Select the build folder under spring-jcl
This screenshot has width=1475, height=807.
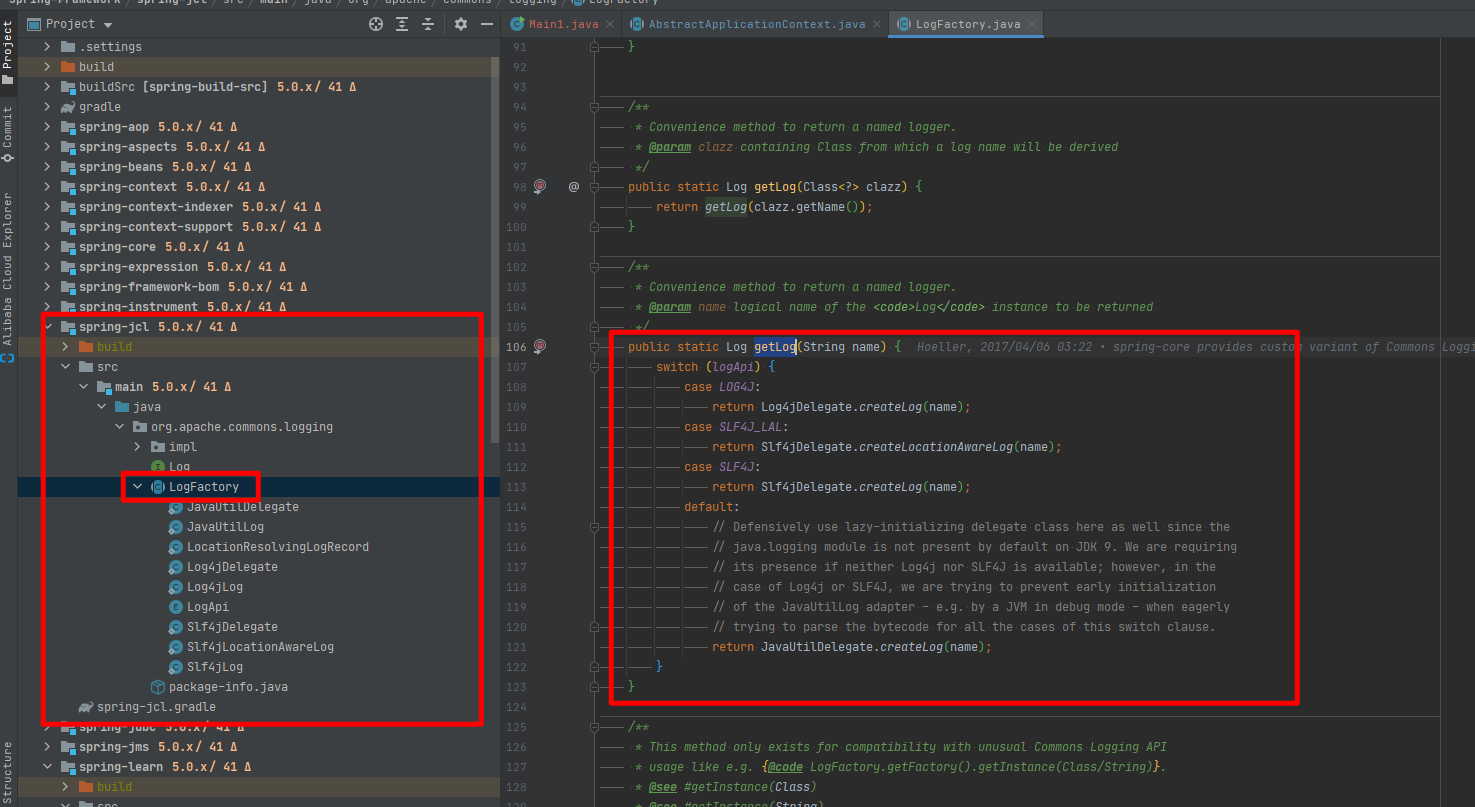click(x=114, y=347)
